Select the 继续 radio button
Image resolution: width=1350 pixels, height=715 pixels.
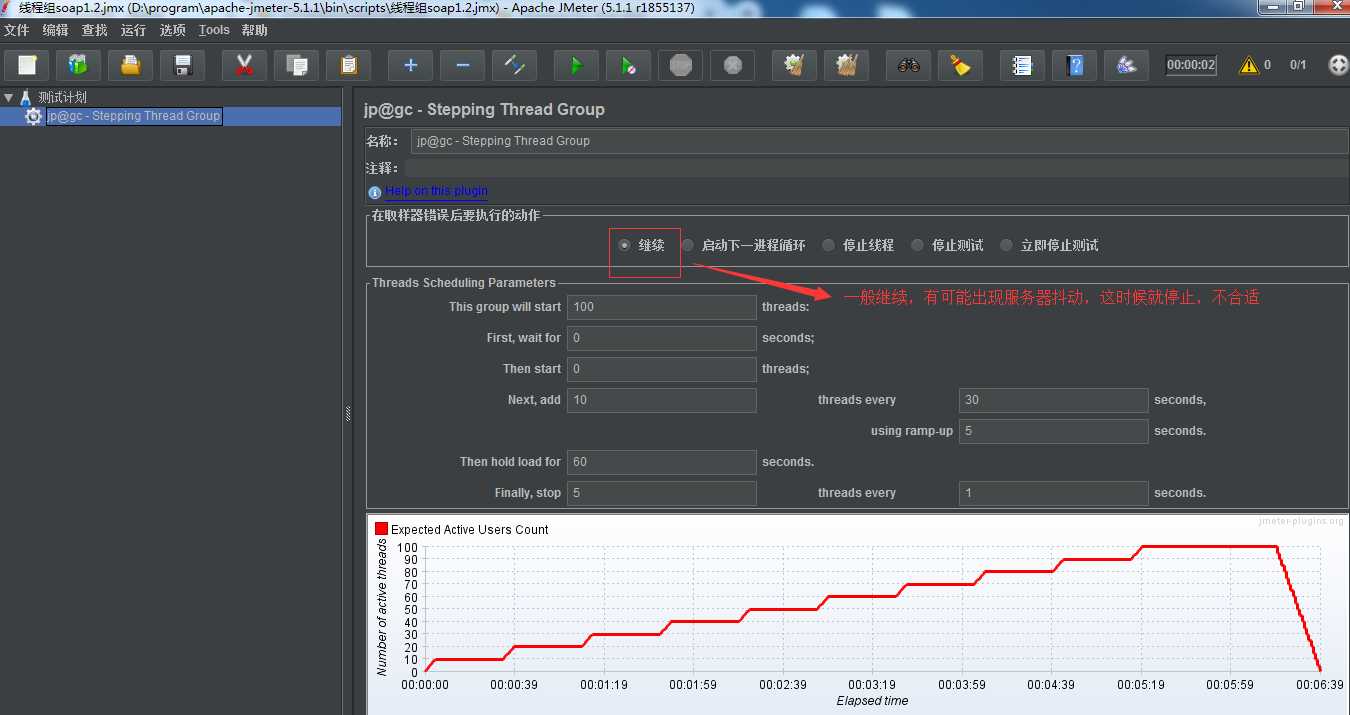tap(625, 245)
